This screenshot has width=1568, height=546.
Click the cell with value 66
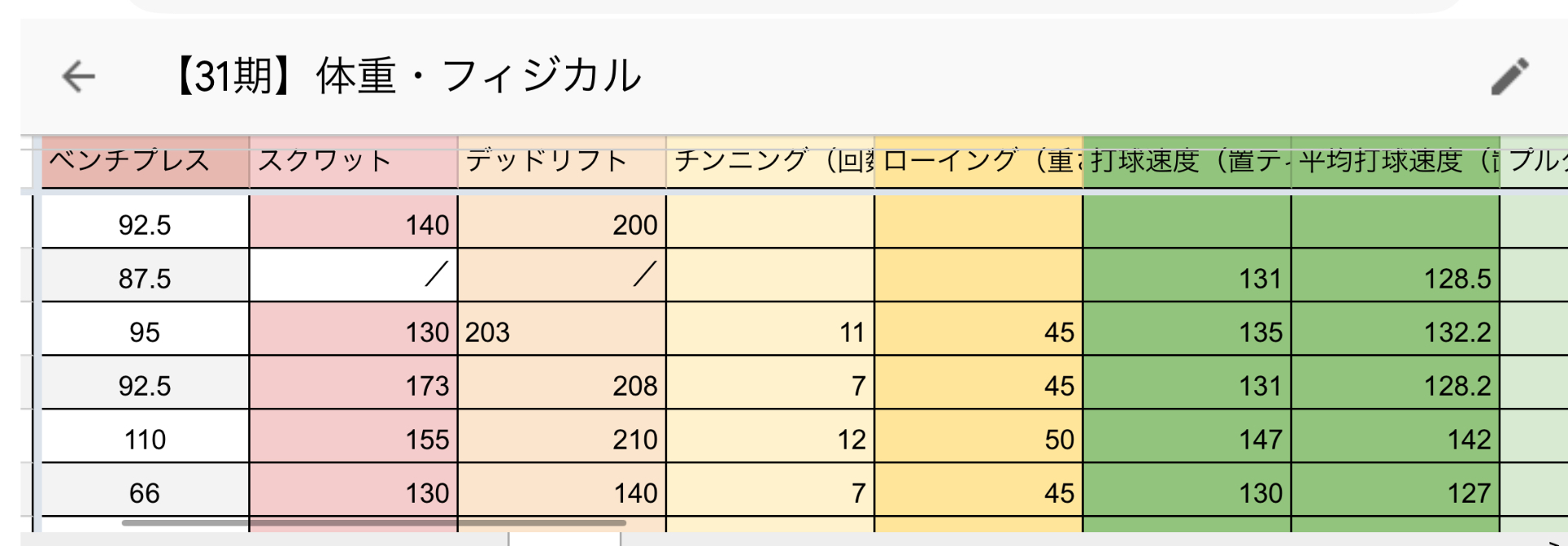145,493
